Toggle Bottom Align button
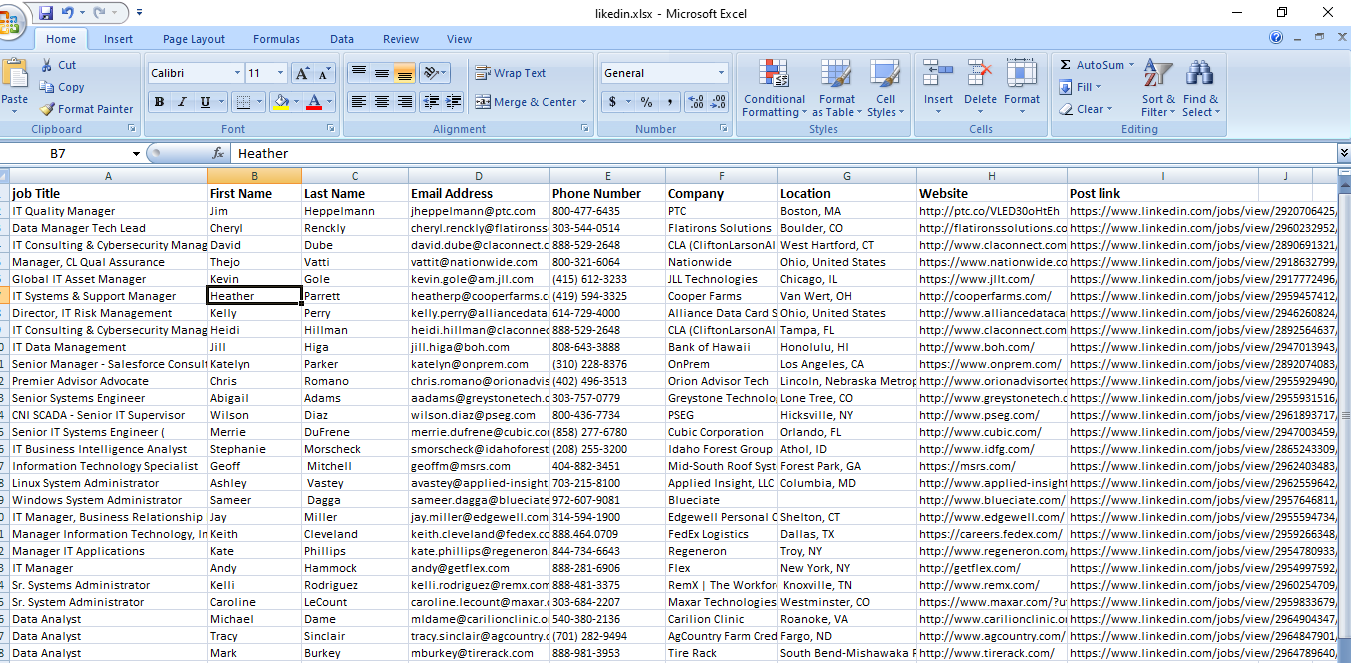 point(404,73)
